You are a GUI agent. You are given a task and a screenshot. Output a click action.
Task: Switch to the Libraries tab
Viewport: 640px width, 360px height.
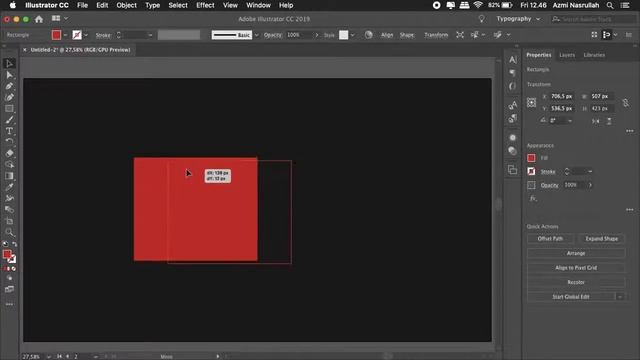click(x=594, y=55)
